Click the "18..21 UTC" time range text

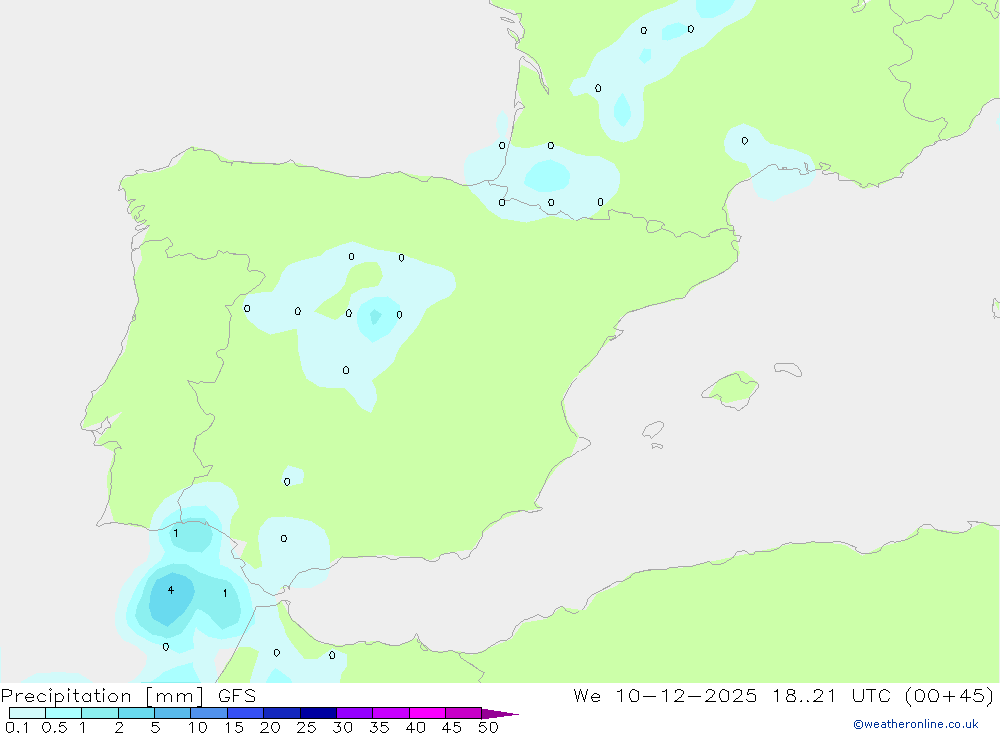coord(832,695)
